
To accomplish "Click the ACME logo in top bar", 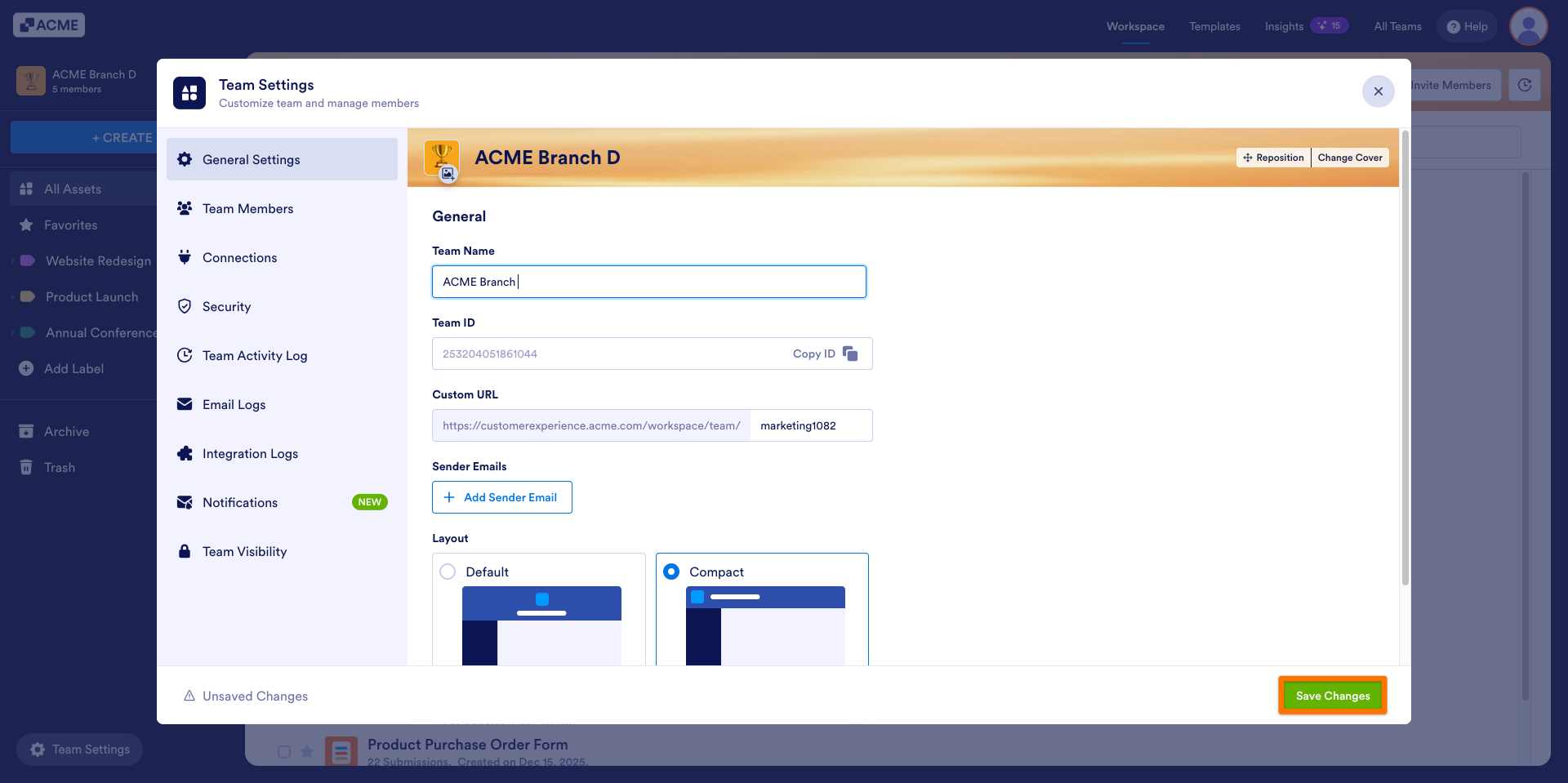I will click(49, 25).
